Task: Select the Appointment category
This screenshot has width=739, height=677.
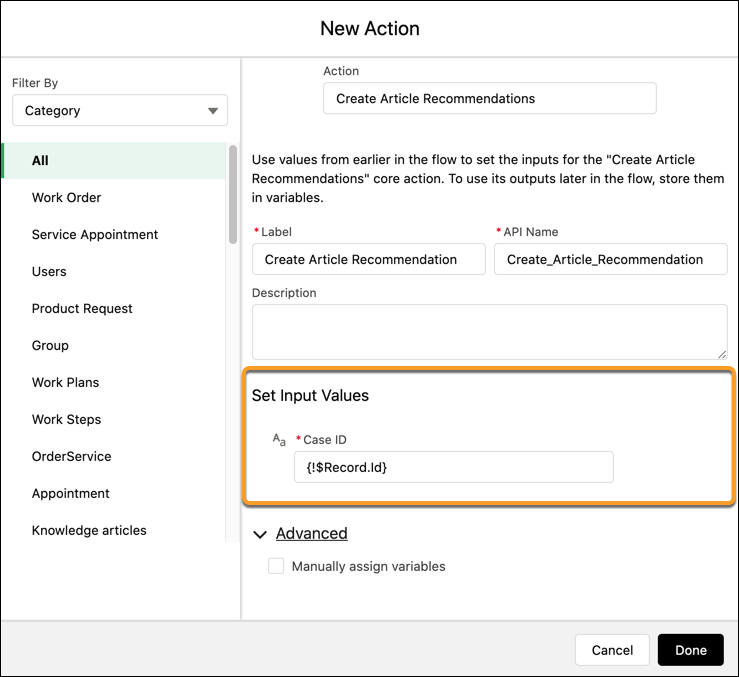Action: click(x=114, y=494)
